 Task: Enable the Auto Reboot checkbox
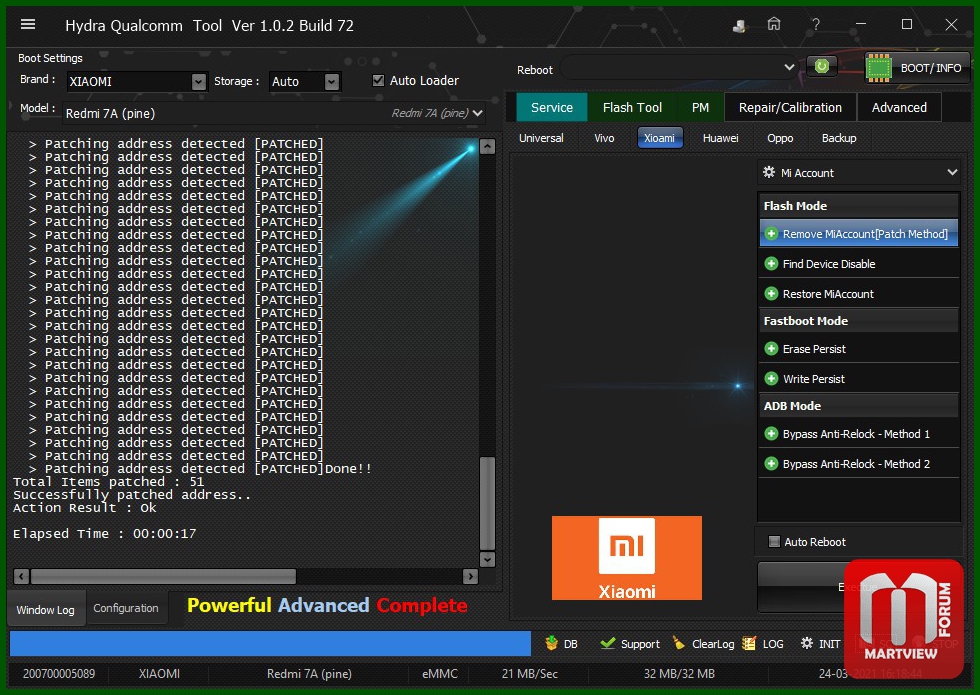[774, 541]
